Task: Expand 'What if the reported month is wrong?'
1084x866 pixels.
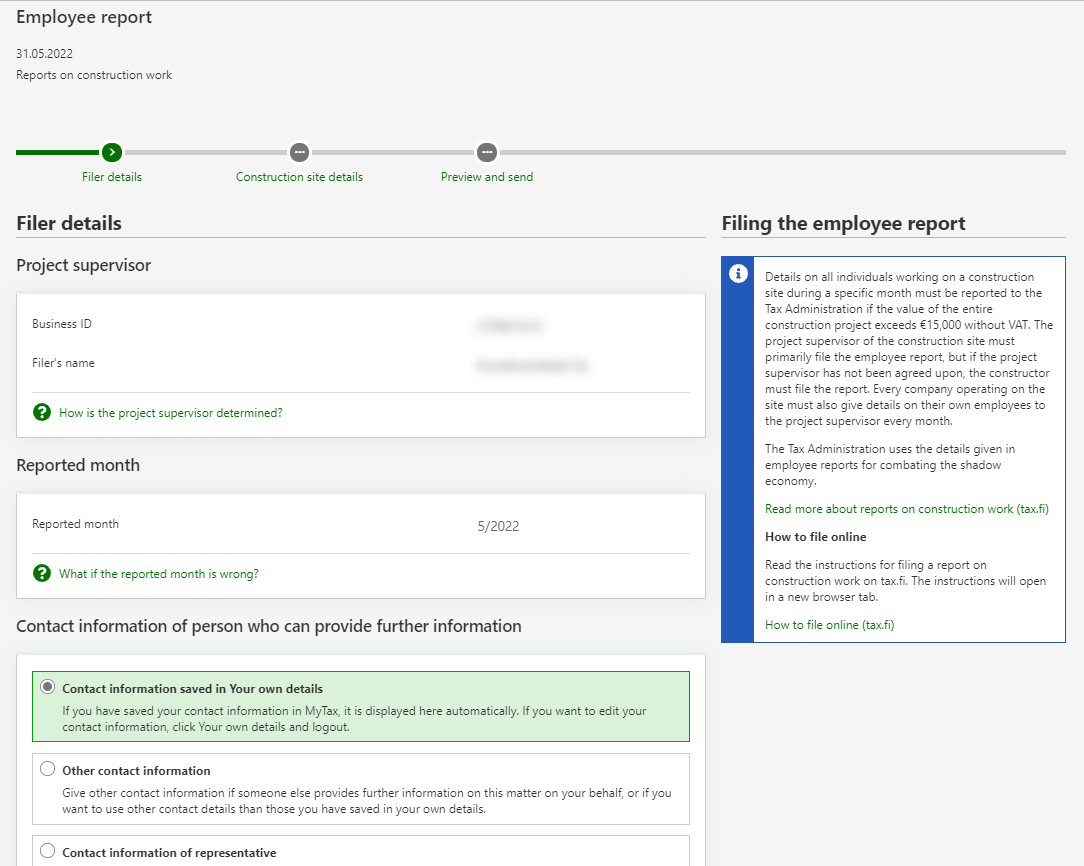Action: 158,574
